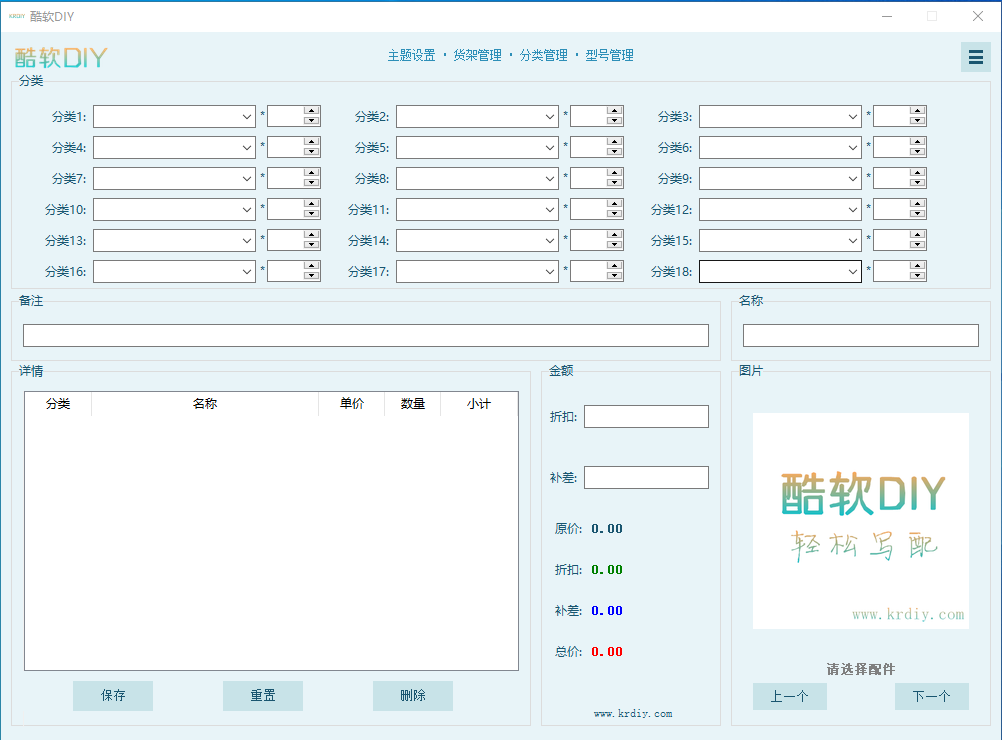
Task: Increase 分类11 quantity with up arrow
Action: click(614, 204)
